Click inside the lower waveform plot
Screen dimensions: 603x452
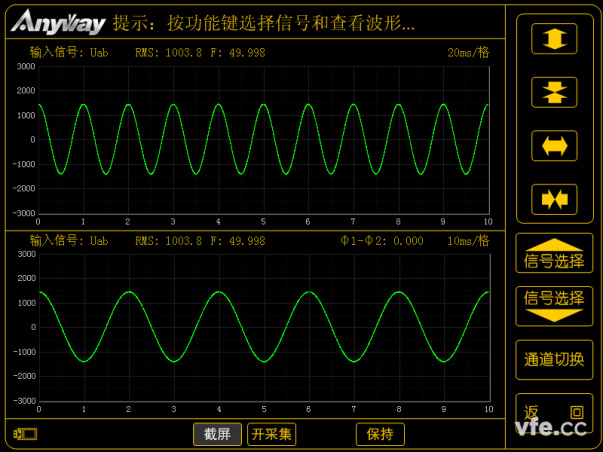263,326
